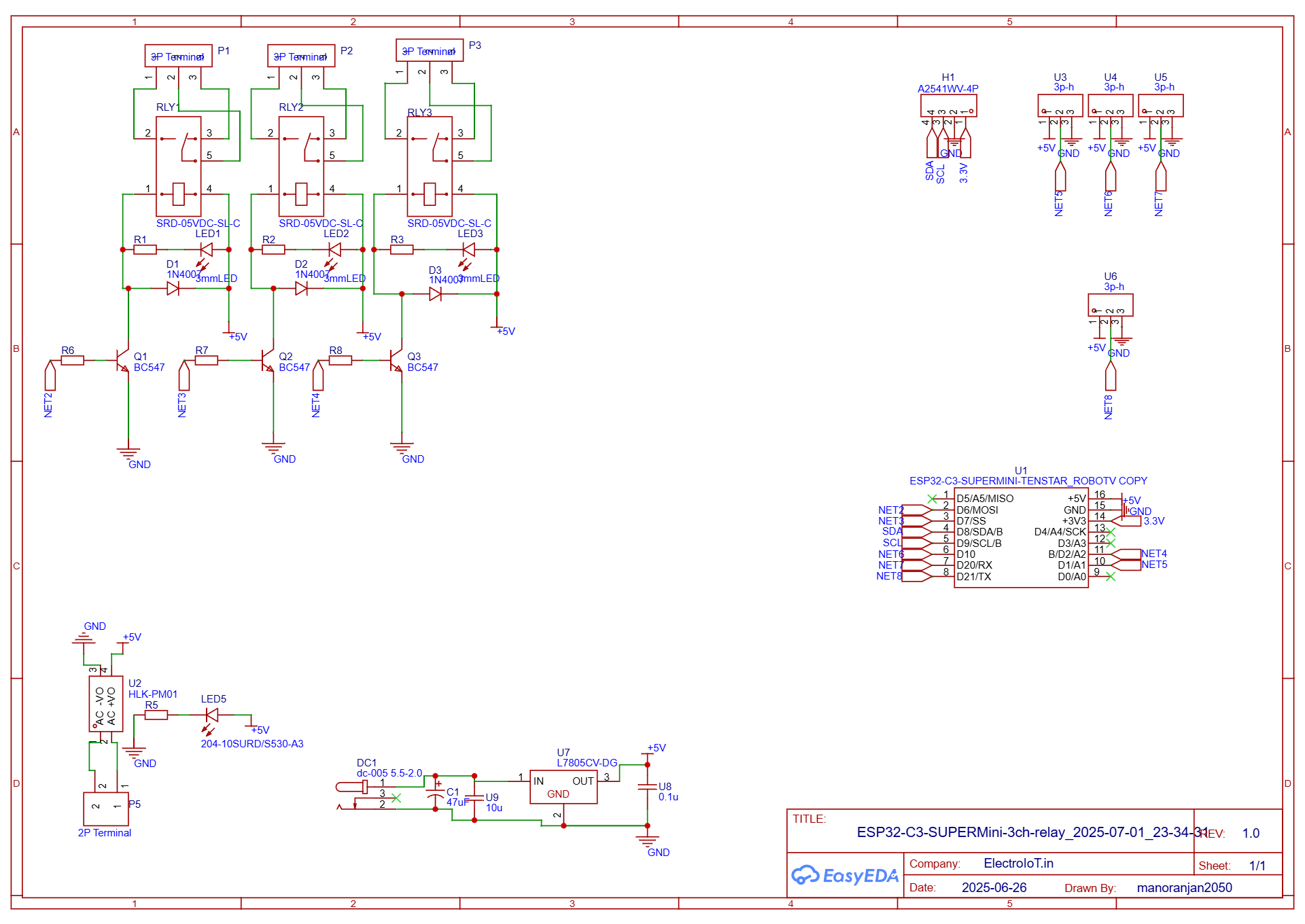Viewport: 1305px width, 924px height.
Task: Click SRD-05VDC-SL-C label under RLY1
Action: click(198, 224)
